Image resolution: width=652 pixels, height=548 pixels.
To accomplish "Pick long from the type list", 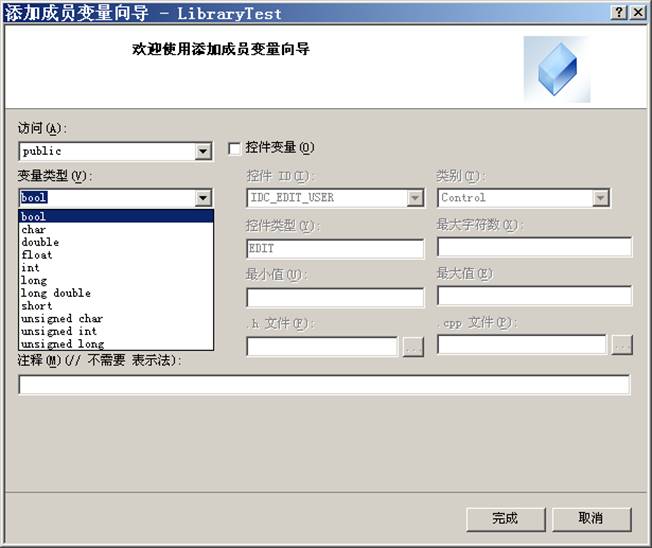I will 116,280.
